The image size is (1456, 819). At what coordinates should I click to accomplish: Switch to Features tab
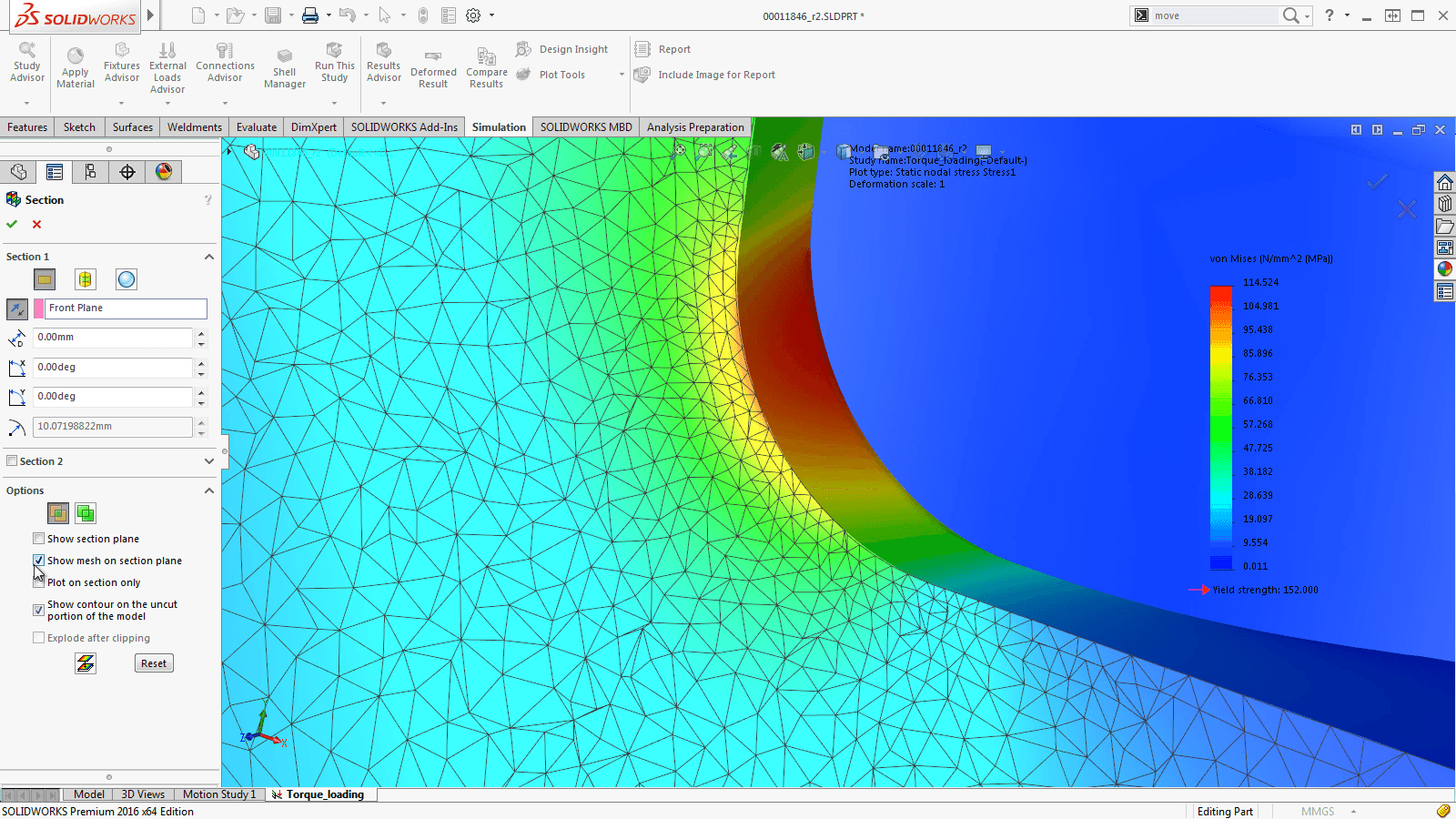click(x=27, y=127)
